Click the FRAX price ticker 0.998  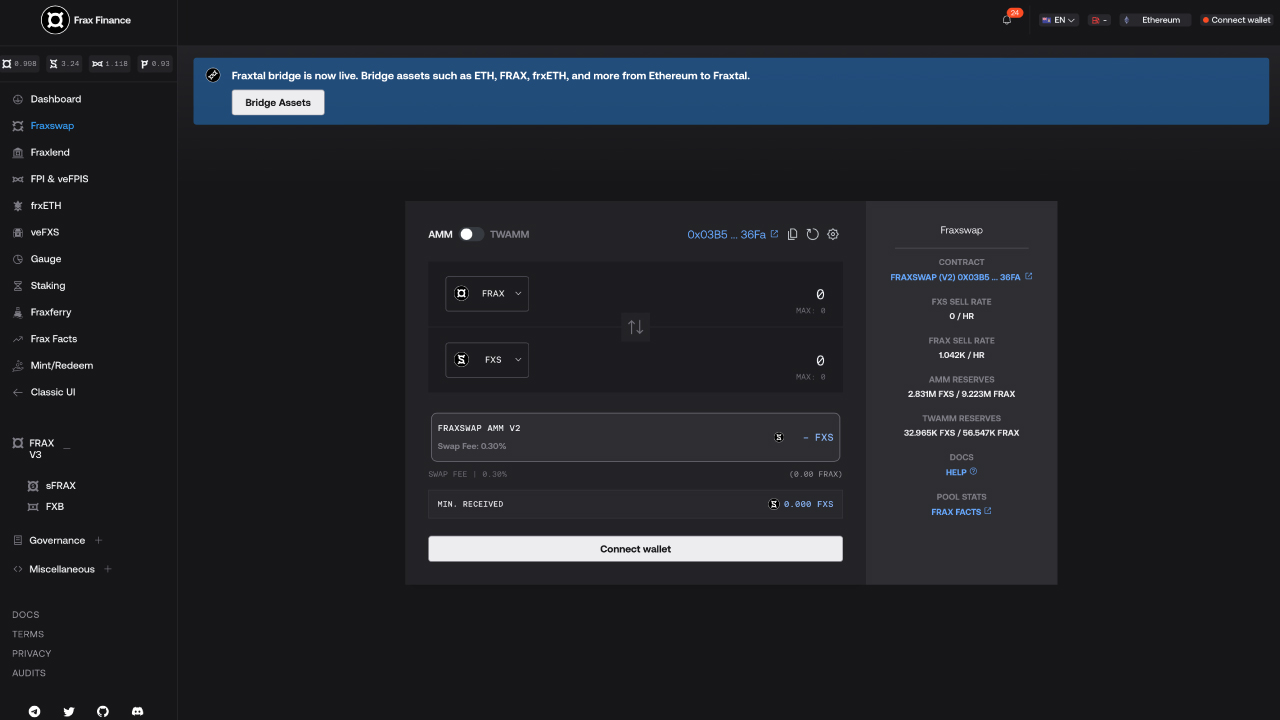pyautogui.click(x=21, y=64)
